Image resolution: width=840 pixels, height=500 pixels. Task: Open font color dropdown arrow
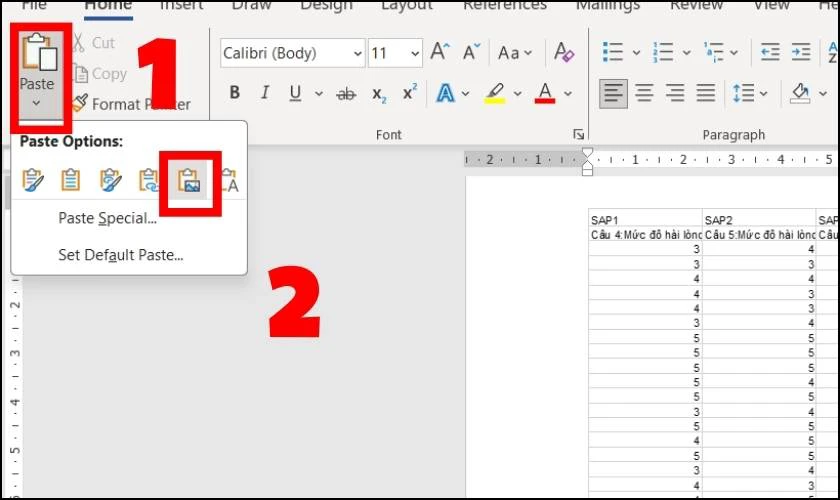[567, 94]
